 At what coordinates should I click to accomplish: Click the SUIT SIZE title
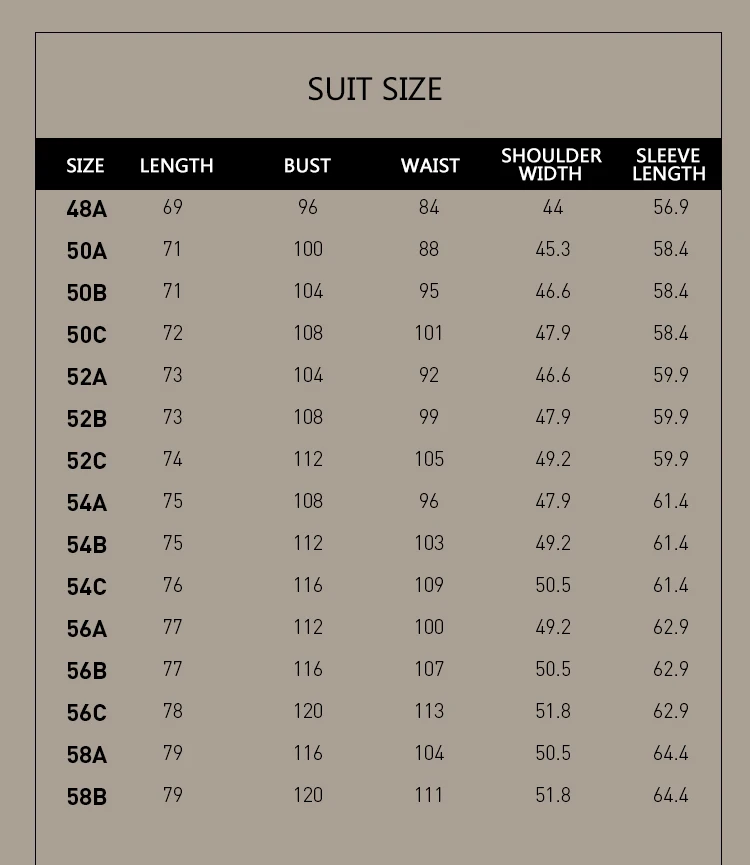click(375, 89)
